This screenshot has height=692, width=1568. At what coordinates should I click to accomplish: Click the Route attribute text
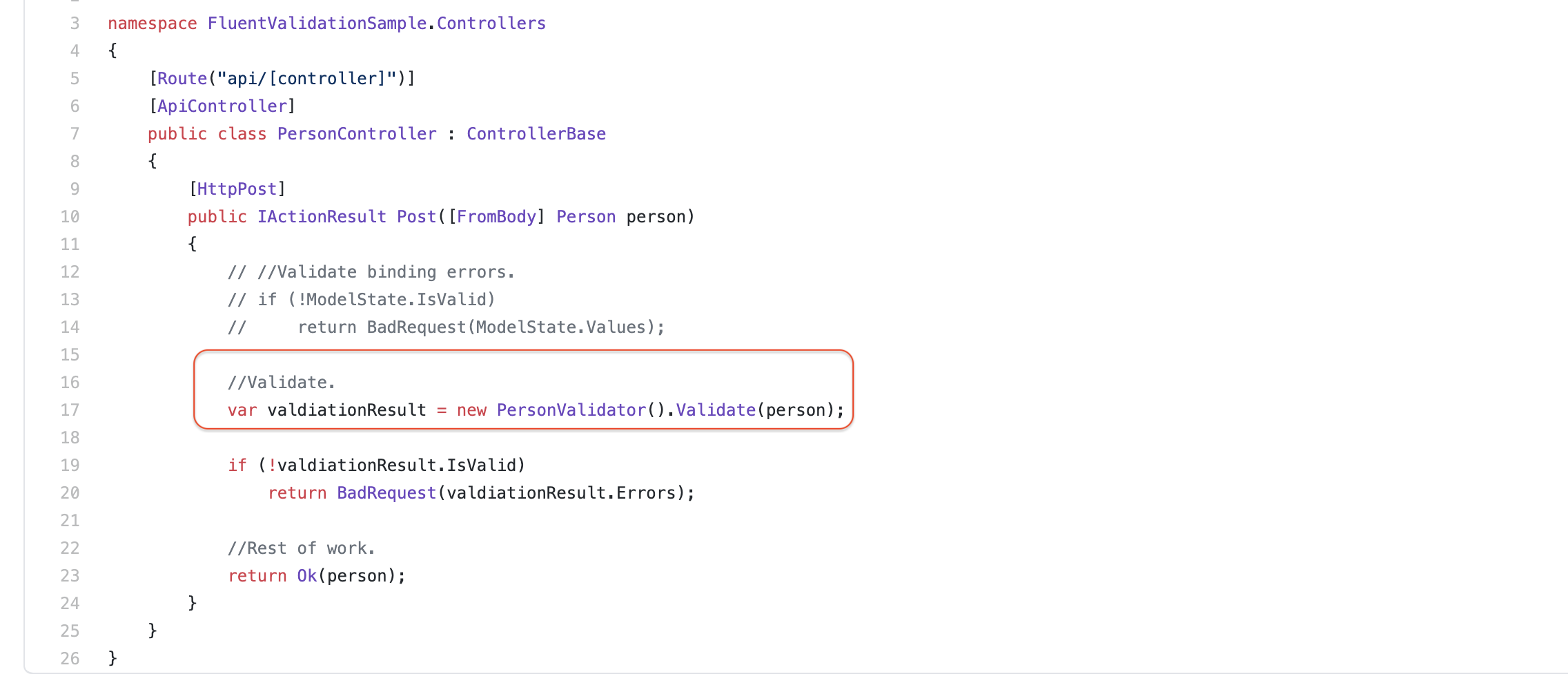182,79
